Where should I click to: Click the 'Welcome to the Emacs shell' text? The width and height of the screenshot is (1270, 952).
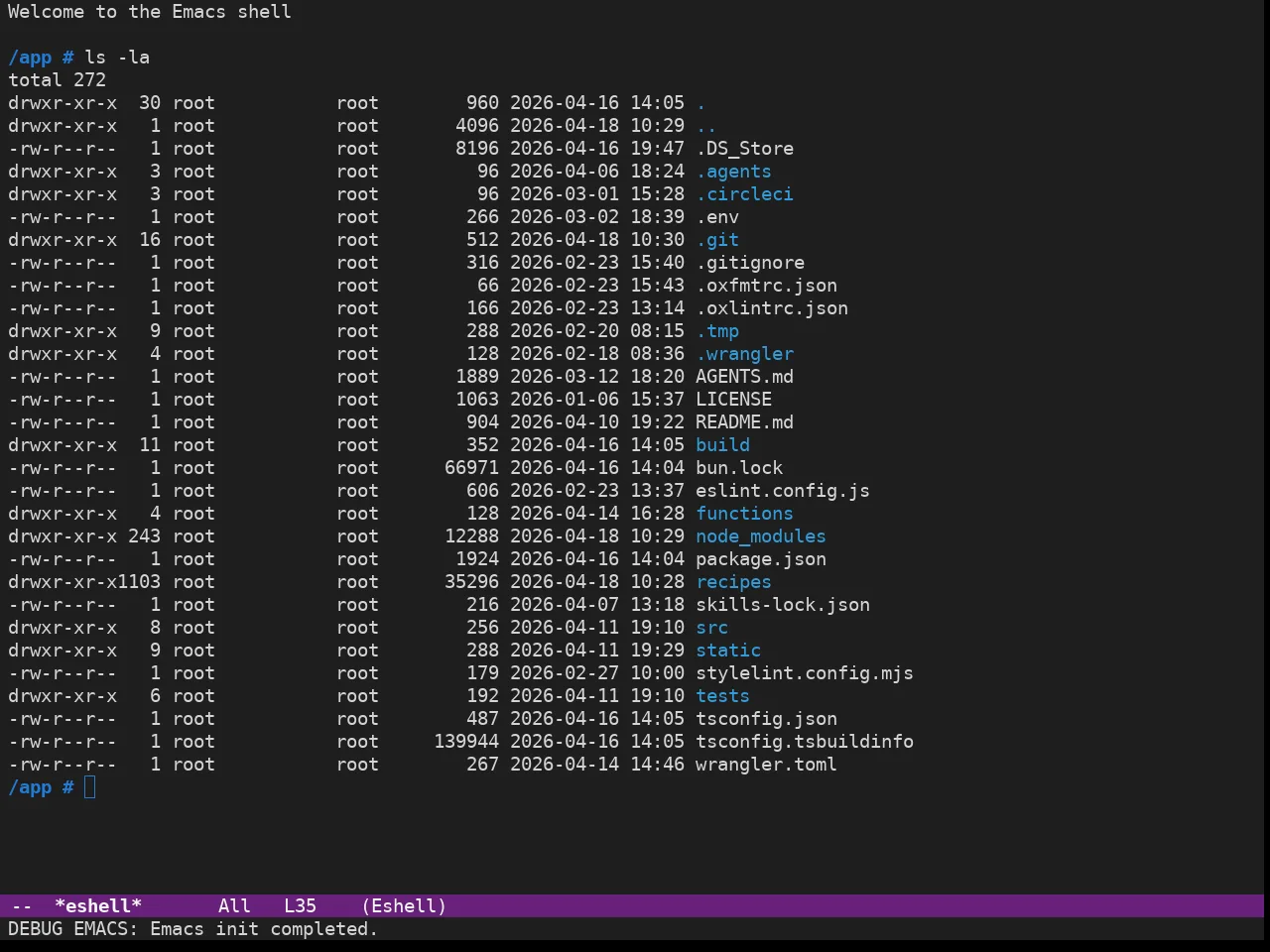tap(150, 12)
